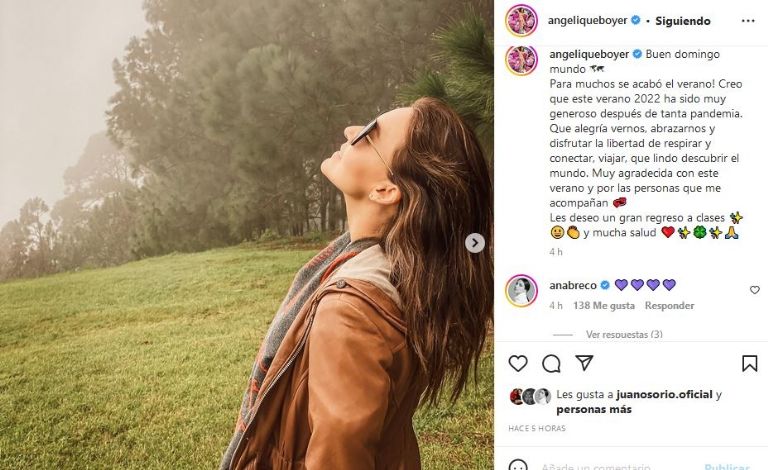Save the post with the bookmark icon

[x=749, y=363]
